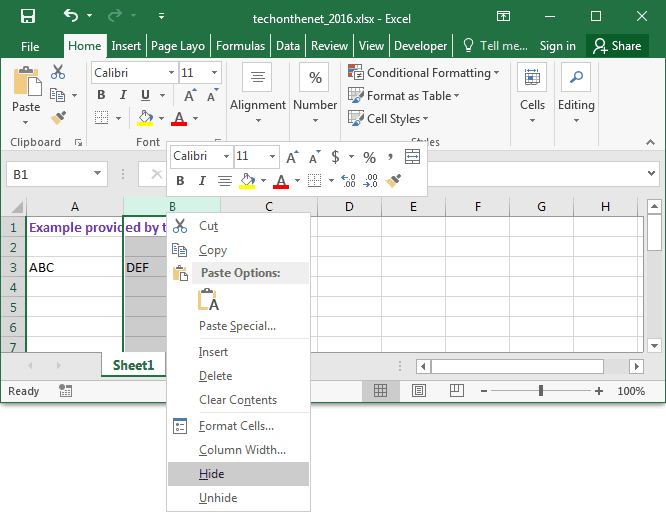Click Percent Style in the mini toolbar
This screenshot has width=666, height=512.
[x=369, y=157]
